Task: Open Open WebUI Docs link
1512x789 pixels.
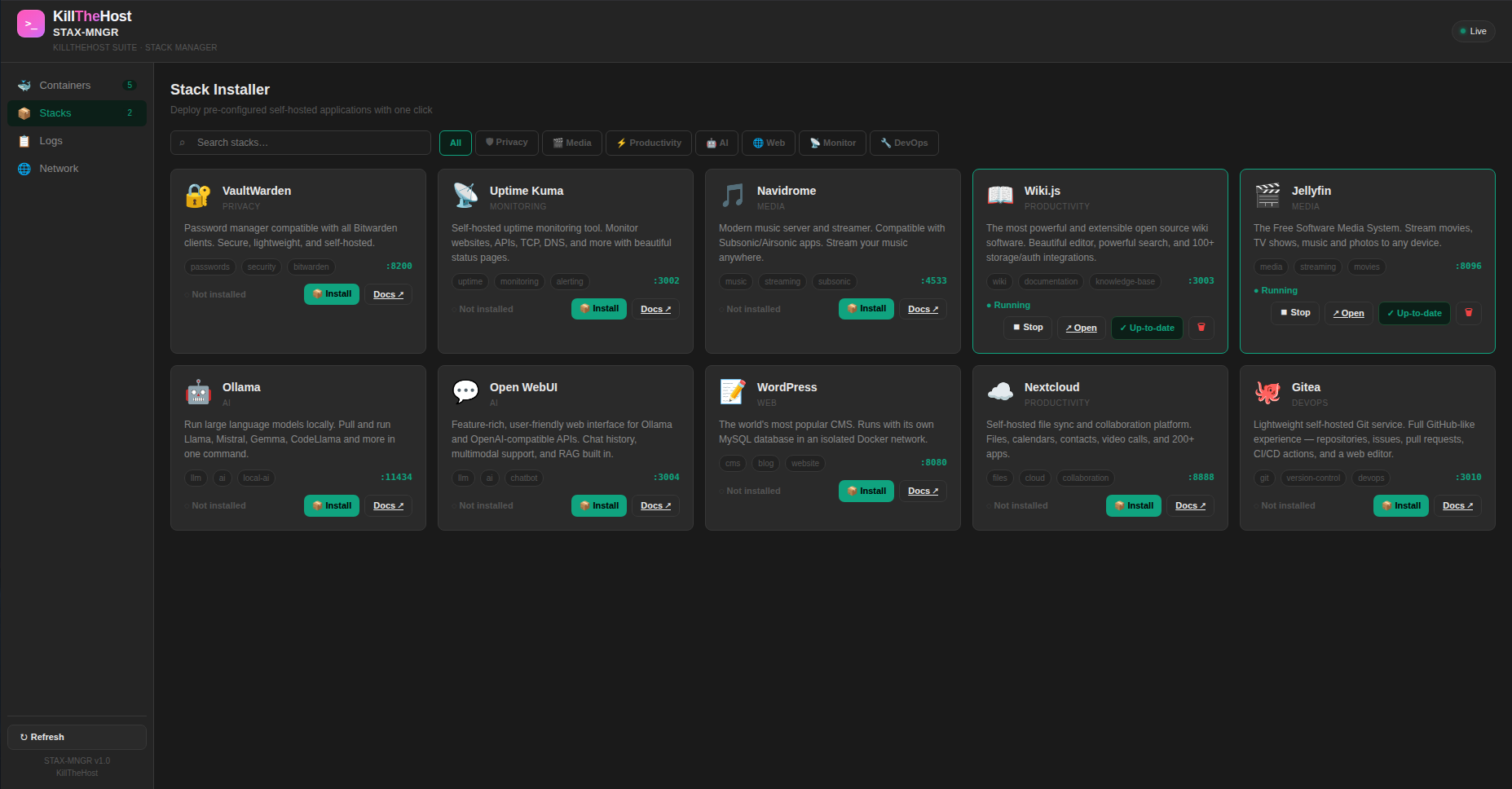Action: tap(656, 505)
